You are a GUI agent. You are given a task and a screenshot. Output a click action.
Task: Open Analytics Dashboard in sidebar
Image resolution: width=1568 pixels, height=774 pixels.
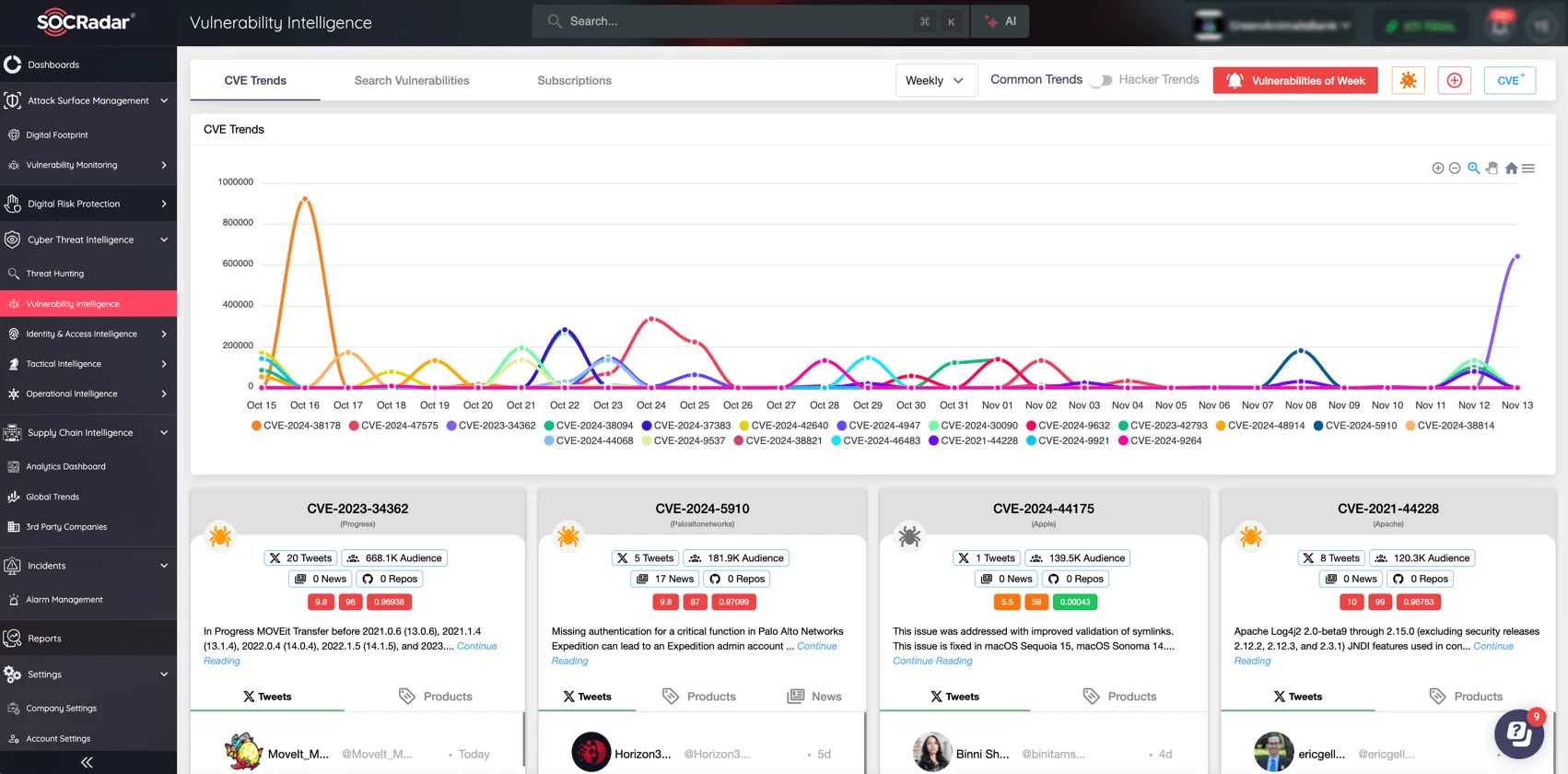tap(88, 466)
